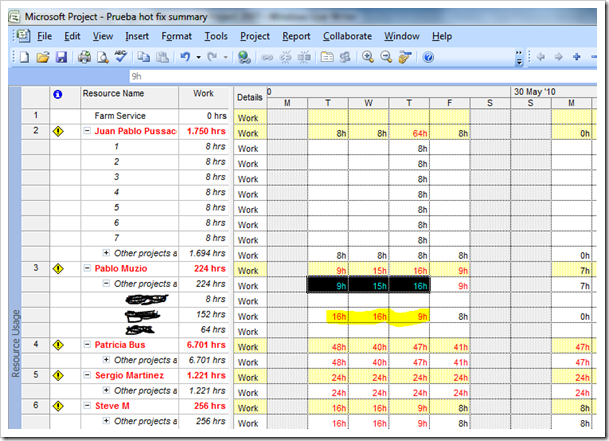Open the Undo history dropdown arrow
Image resolution: width=609 pixels, height=441 pixels.
pyautogui.click(x=198, y=58)
